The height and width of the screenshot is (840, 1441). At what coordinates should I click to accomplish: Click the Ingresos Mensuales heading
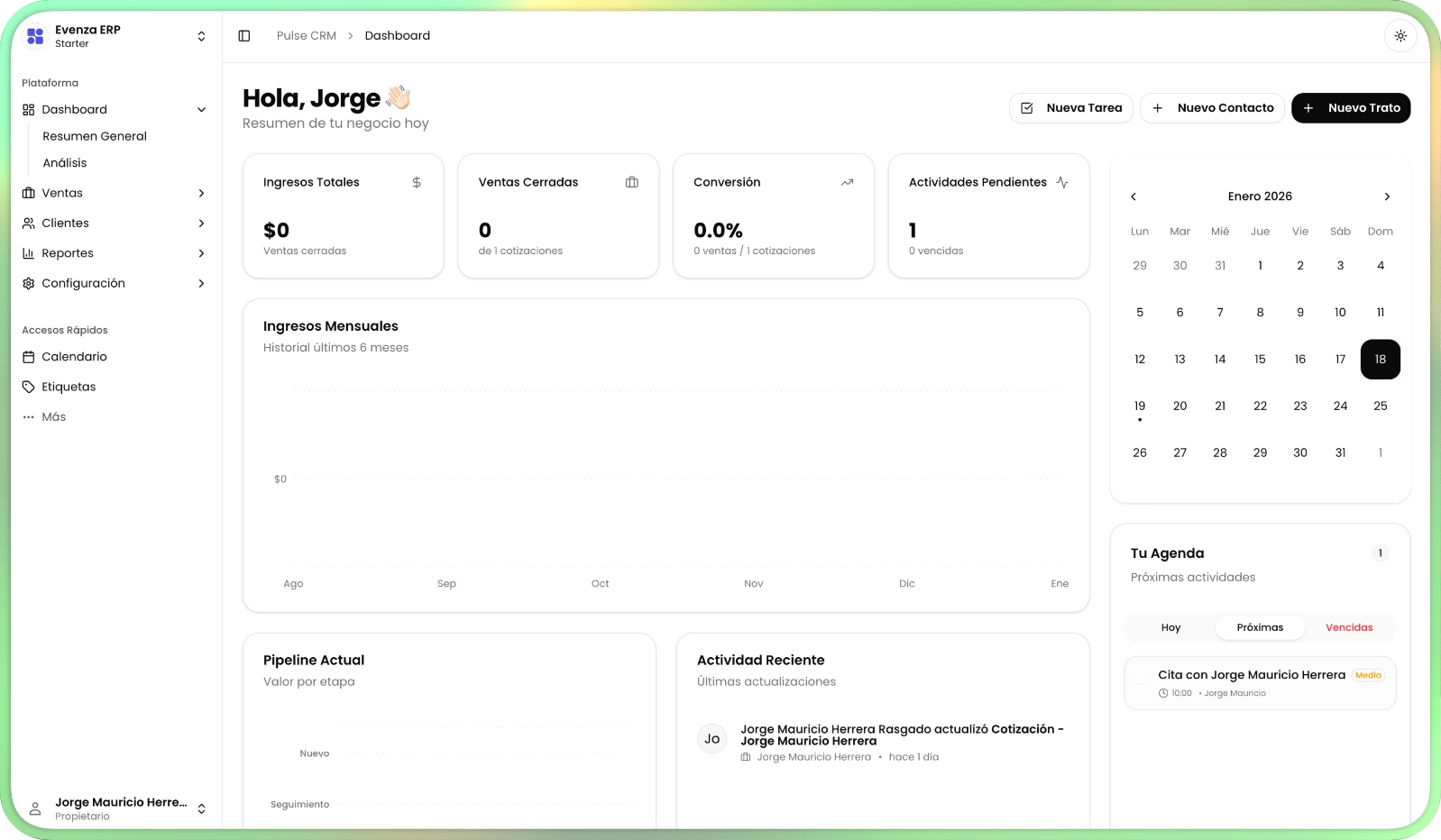(x=331, y=326)
